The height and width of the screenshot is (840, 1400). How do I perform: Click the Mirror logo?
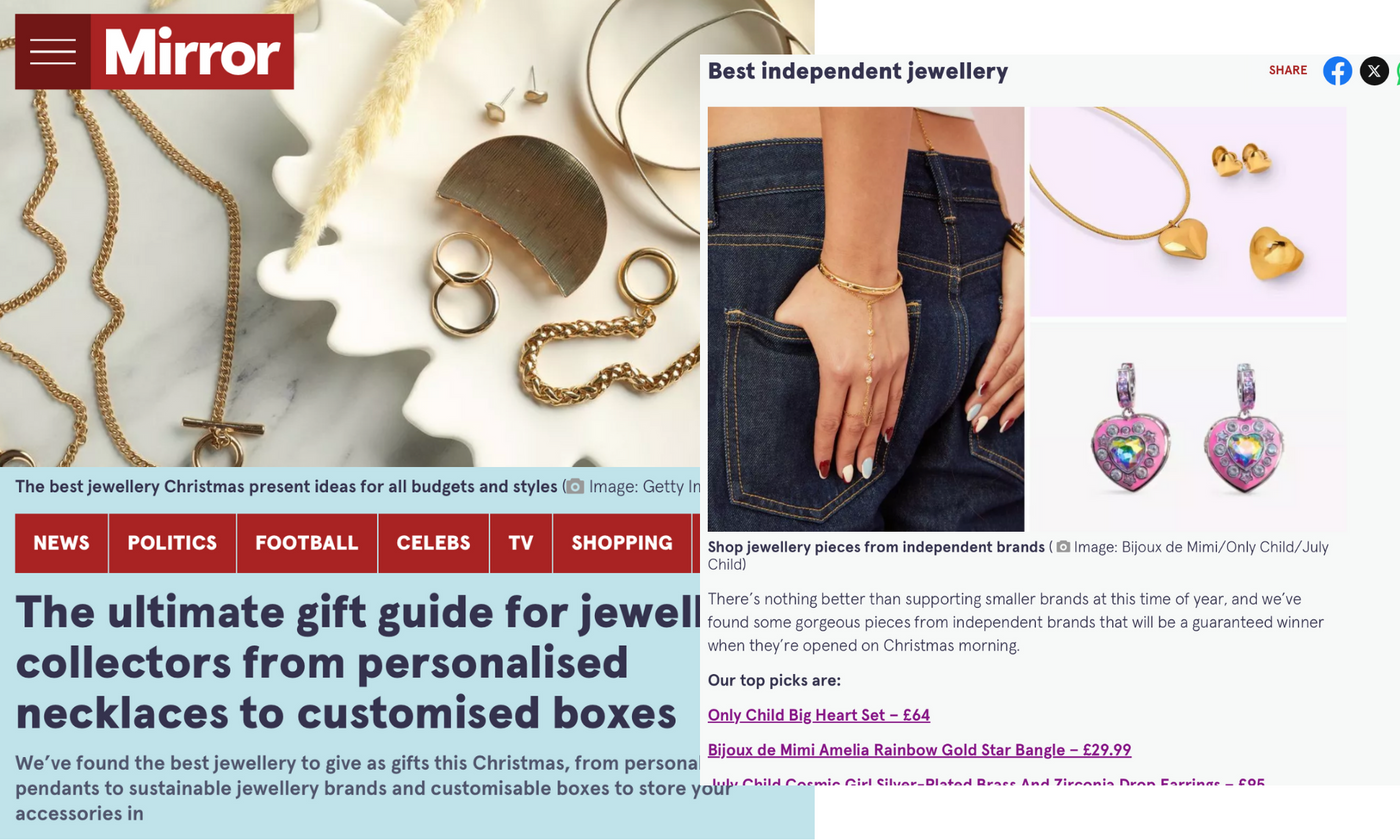[192, 52]
